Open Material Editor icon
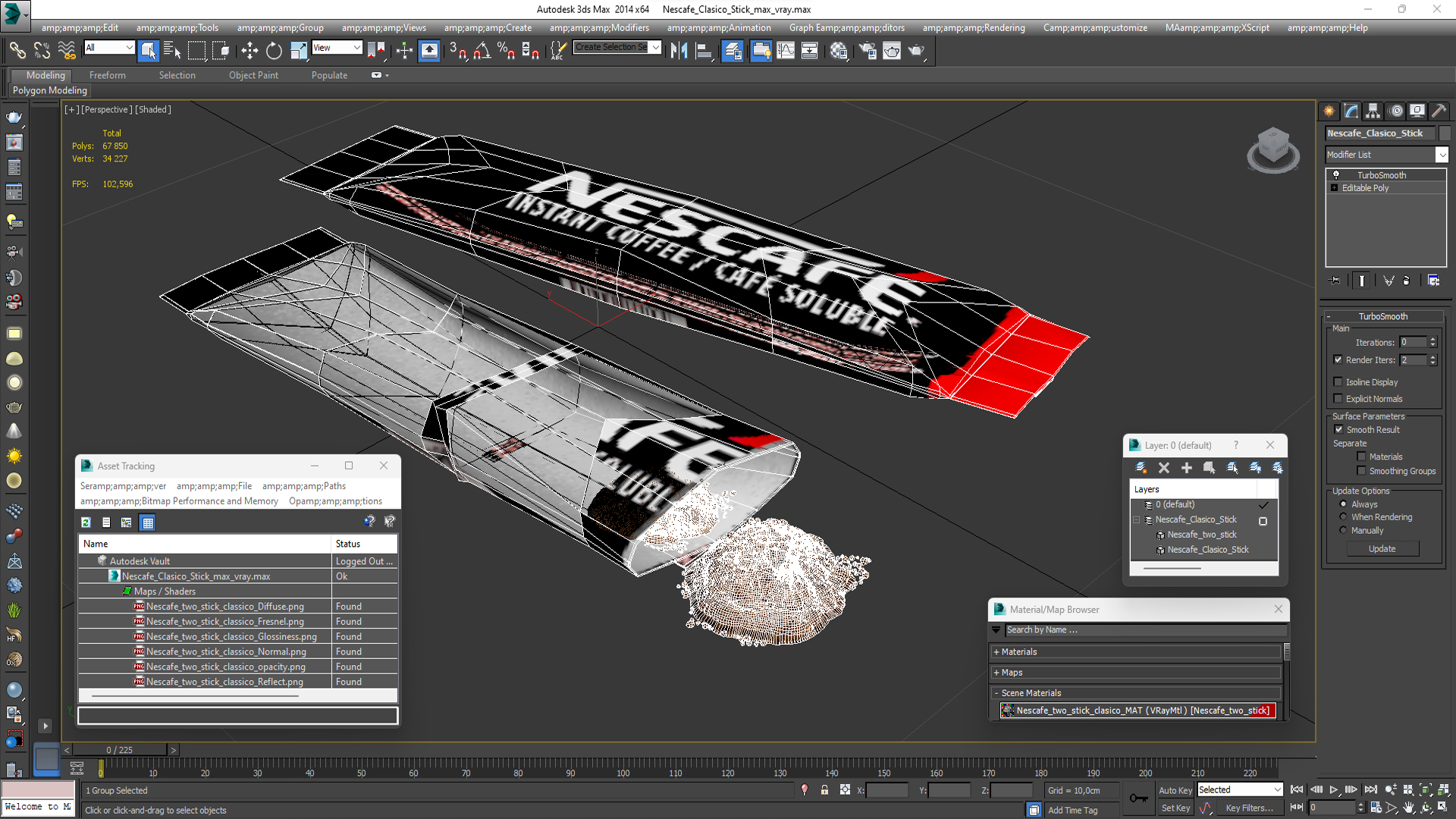Screen dimensions: 1456x819 pos(839,51)
